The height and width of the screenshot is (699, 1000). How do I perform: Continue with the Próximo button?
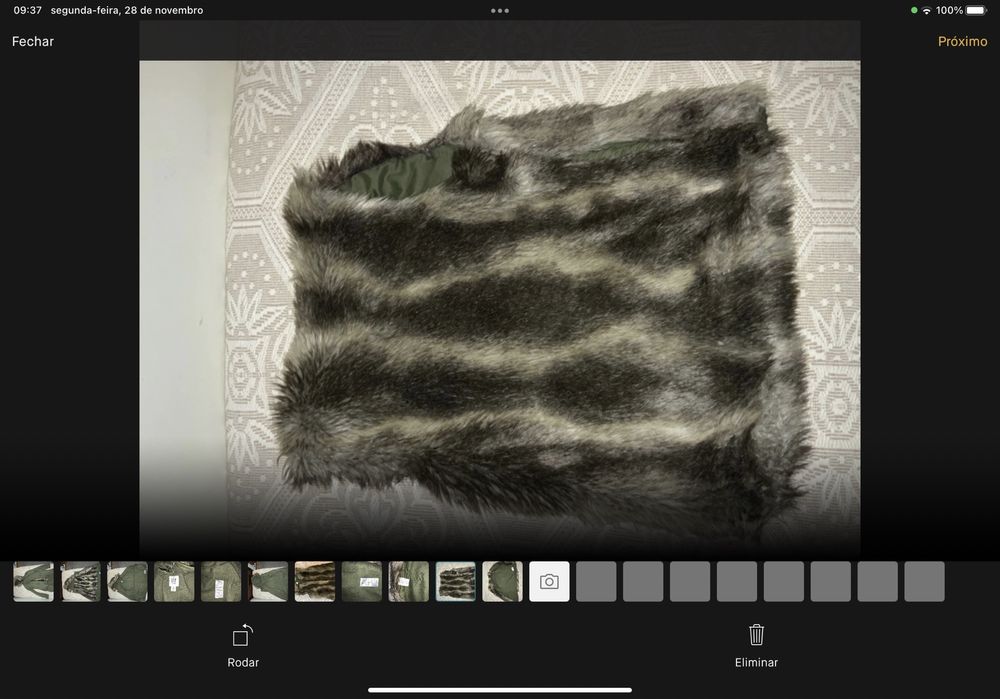pos(962,41)
